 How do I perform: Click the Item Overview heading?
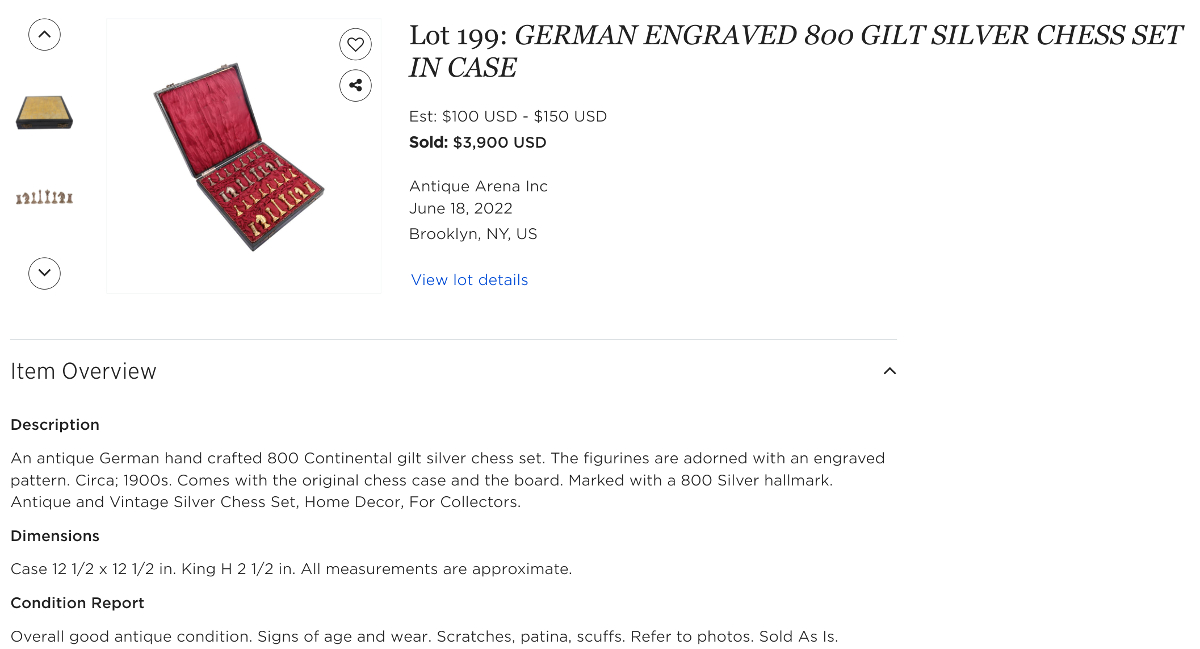point(83,371)
